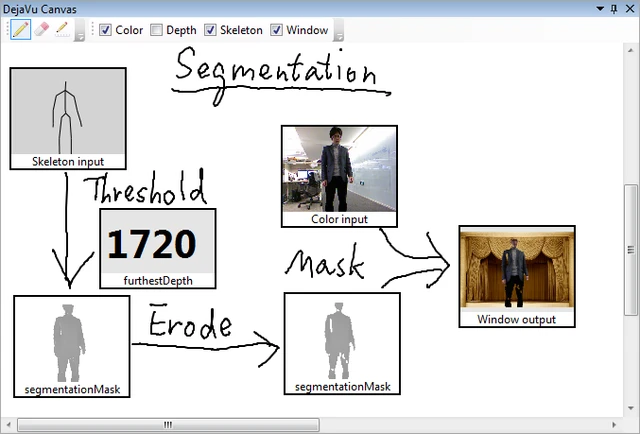Open the panel window position dropdown arrow

coord(600,9)
